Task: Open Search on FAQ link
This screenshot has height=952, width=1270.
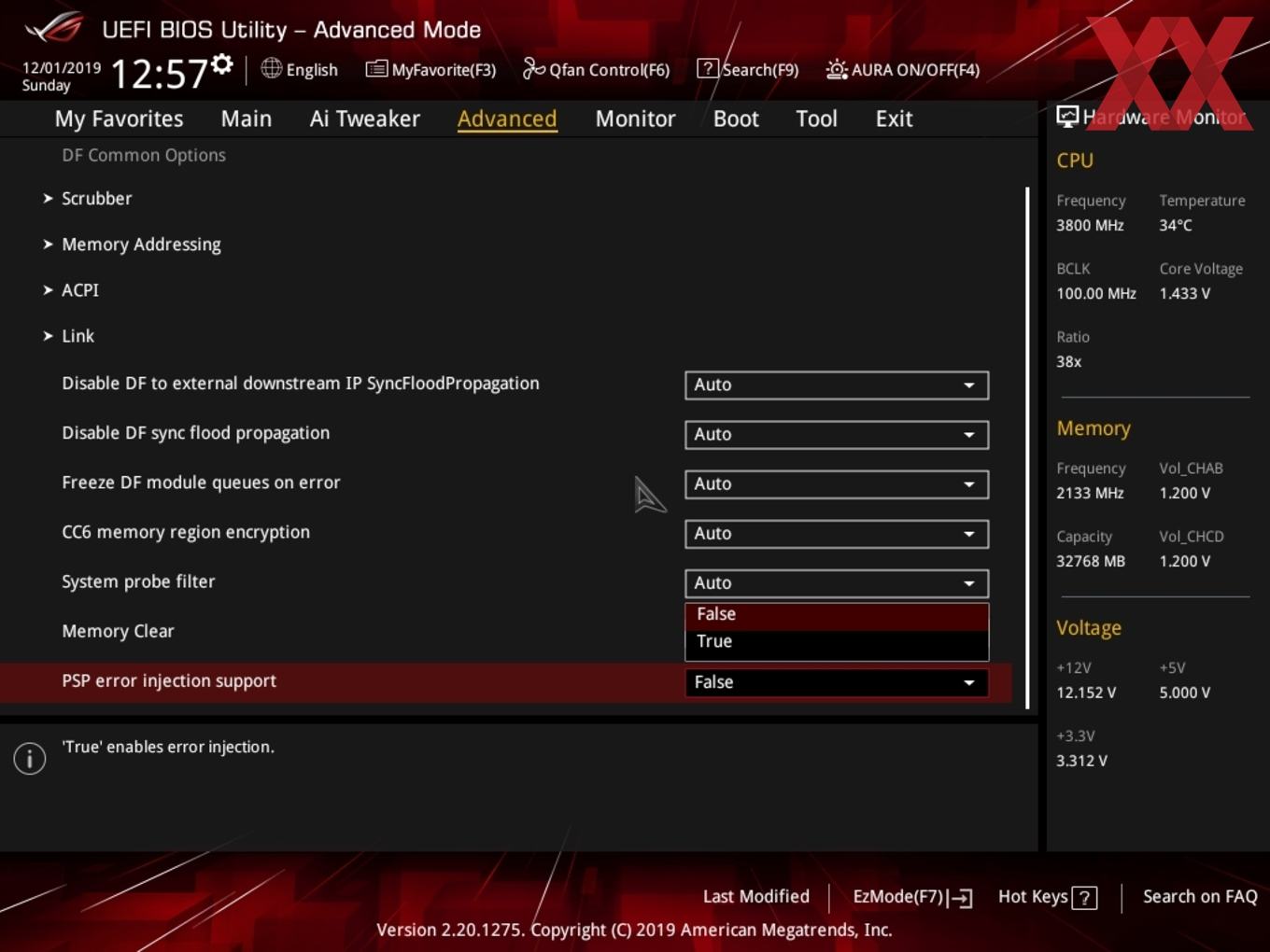Action: 1200,896
